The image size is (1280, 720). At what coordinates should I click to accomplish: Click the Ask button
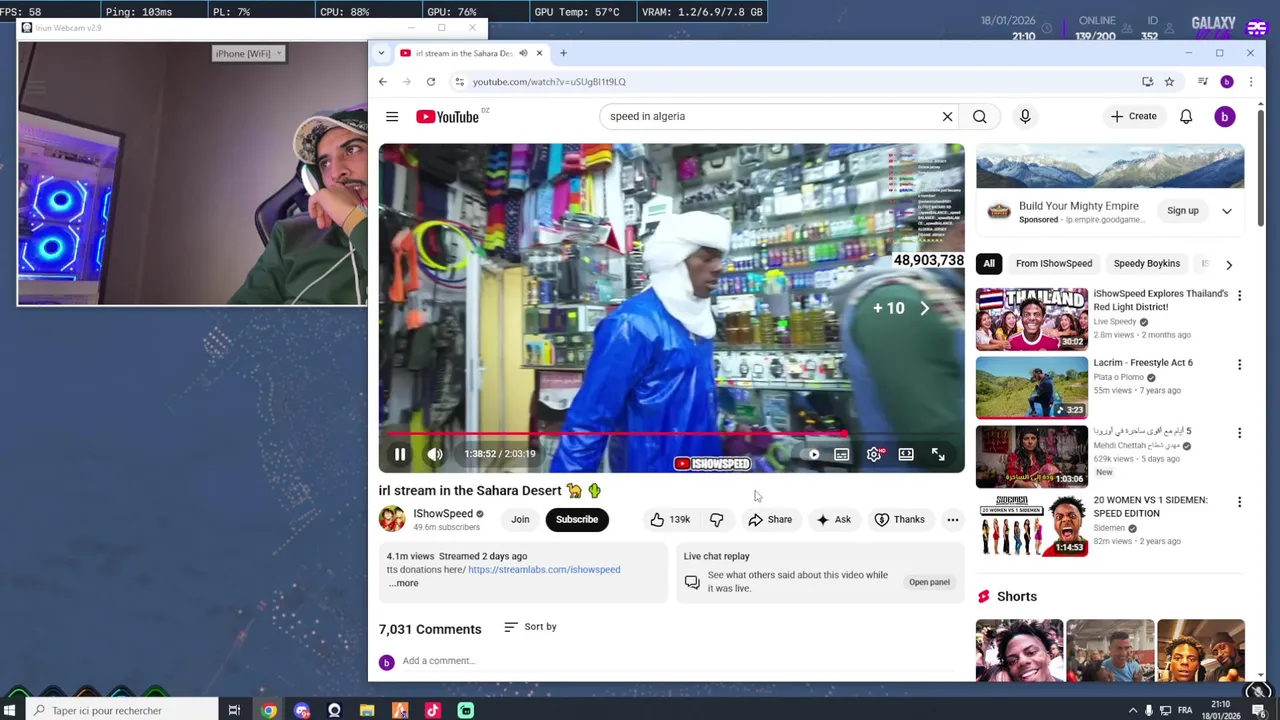(833, 520)
